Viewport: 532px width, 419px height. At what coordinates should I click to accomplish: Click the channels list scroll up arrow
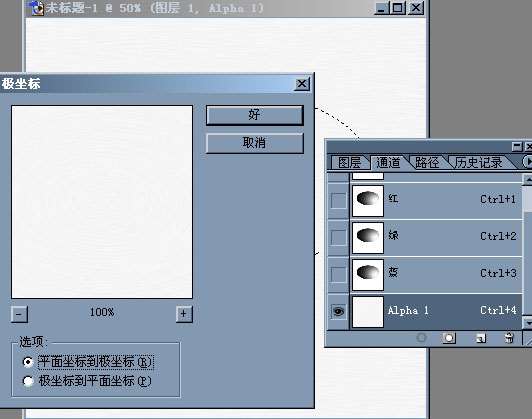point(528,179)
